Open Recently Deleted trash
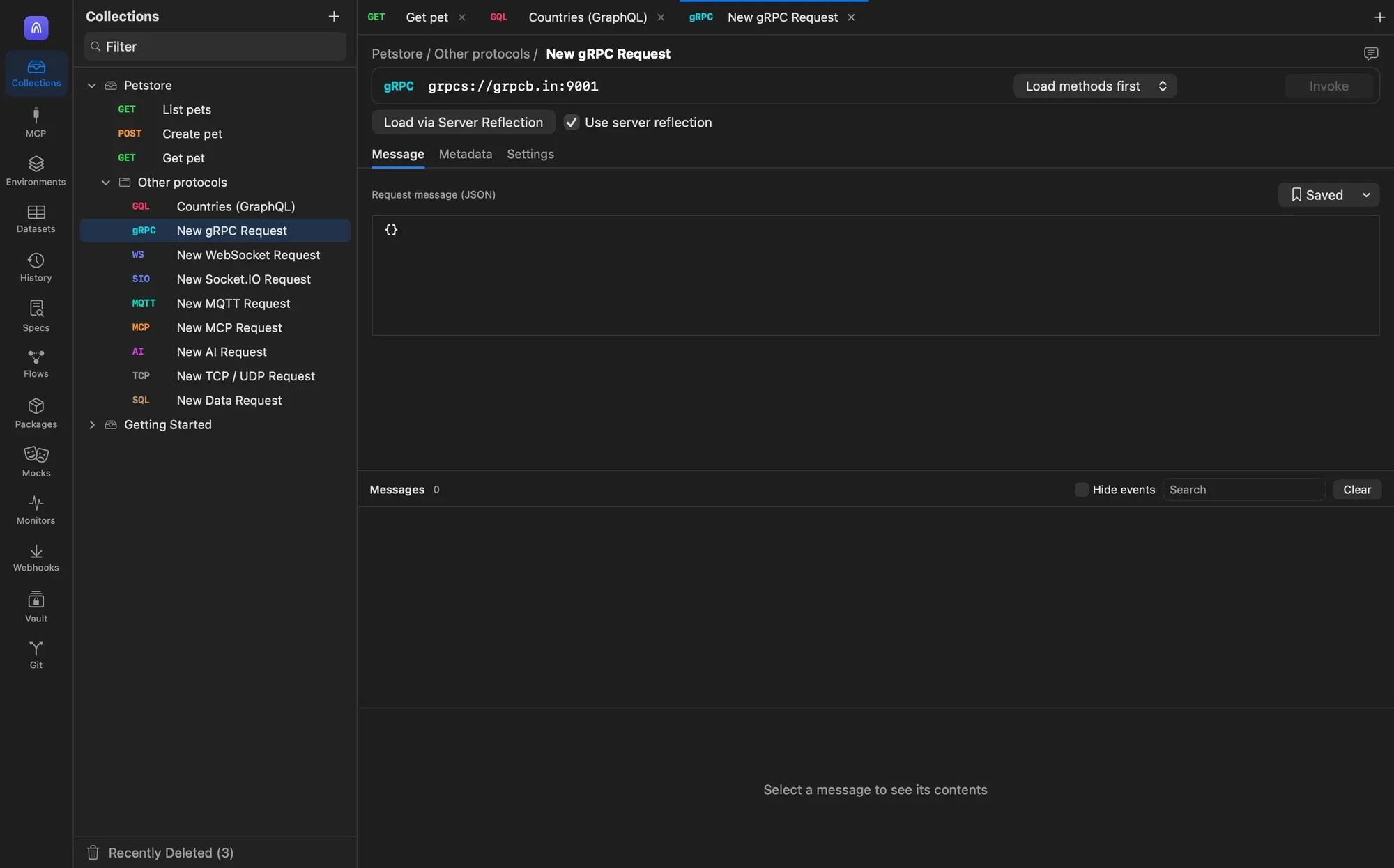Viewport: 1394px width, 868px height. tap(160, 853)
